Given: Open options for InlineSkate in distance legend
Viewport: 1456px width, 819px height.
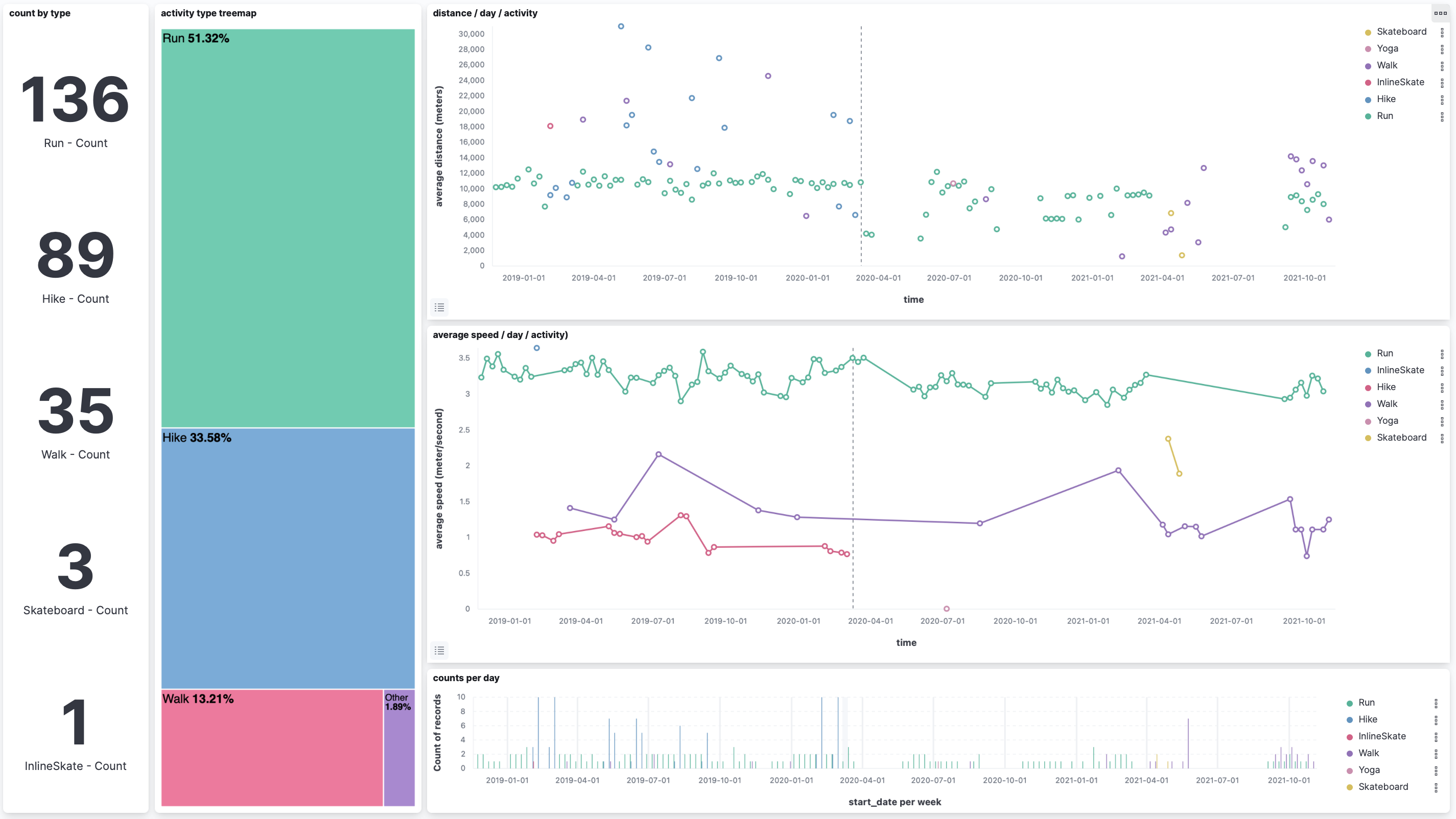Looking at the screenshot, I should pyautogui.click(x=1442, y=83).
